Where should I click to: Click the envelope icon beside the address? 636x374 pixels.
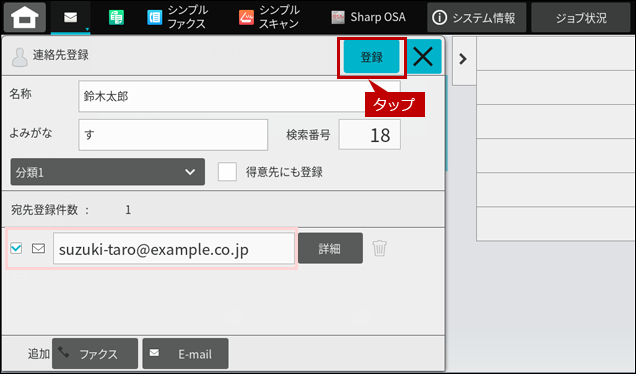39,248
